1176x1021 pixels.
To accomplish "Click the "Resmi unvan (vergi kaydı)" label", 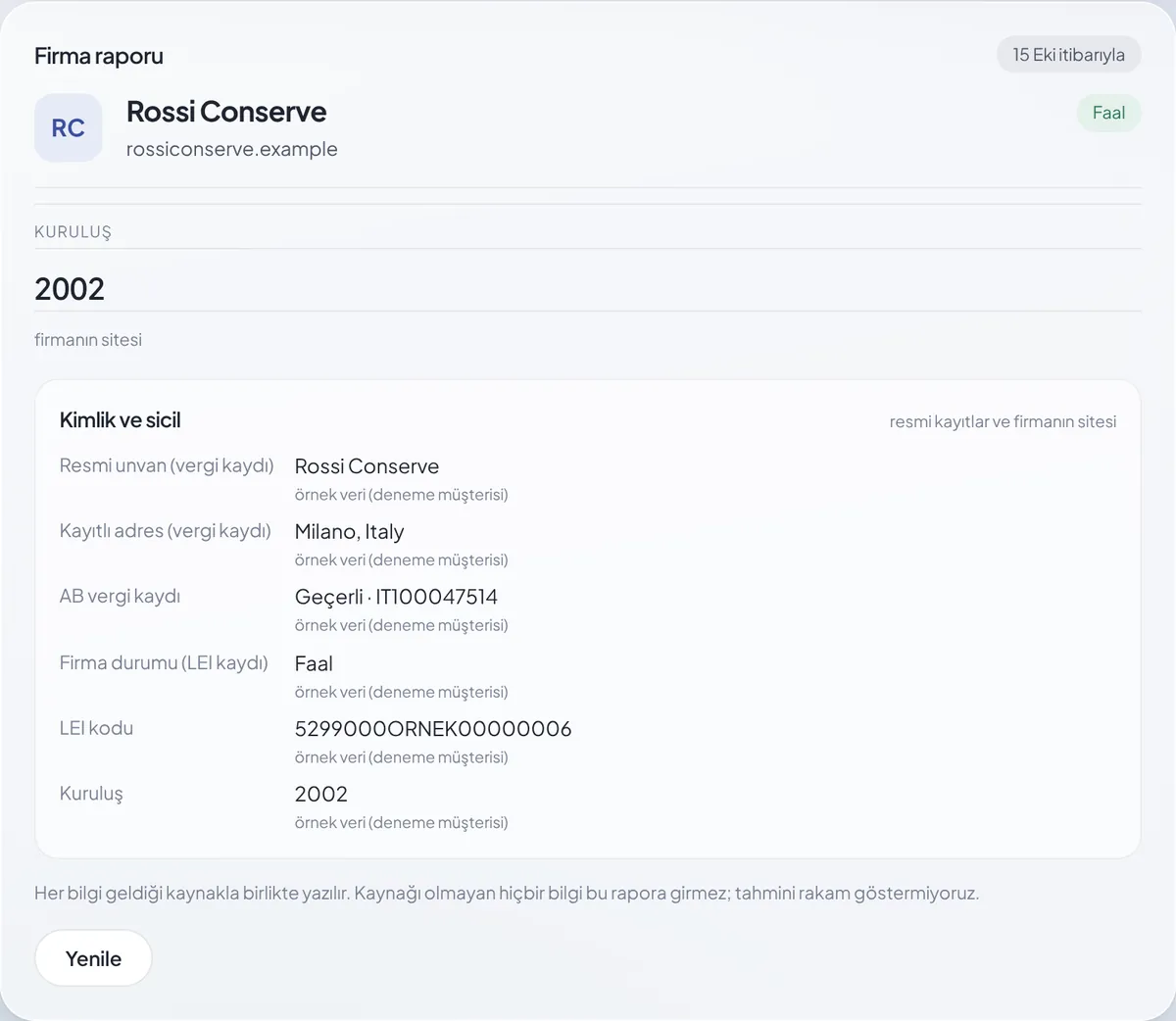I will pyautogui.click(x=167, y=465).
